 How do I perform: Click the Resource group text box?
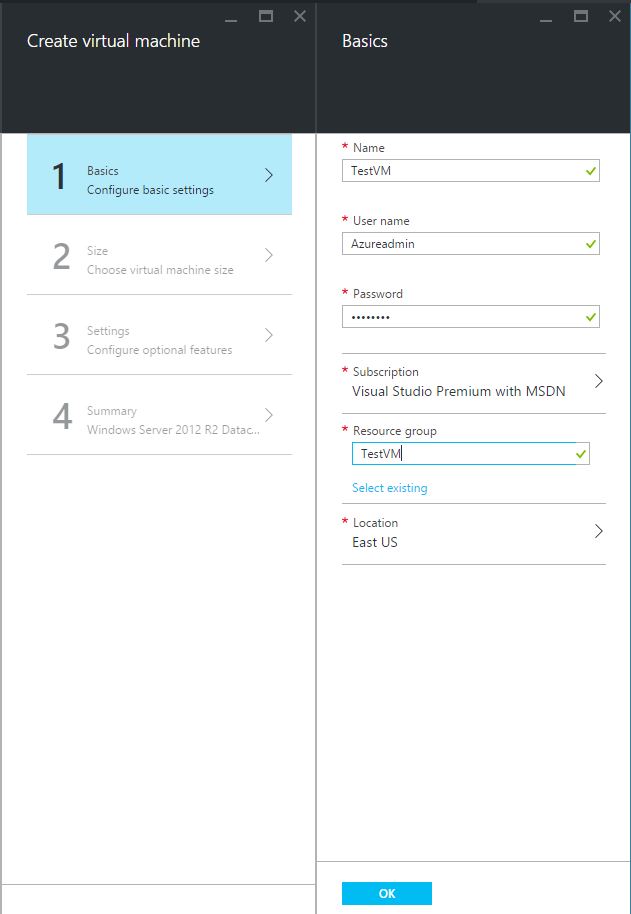pyautogui.click(x=471, y=454)
